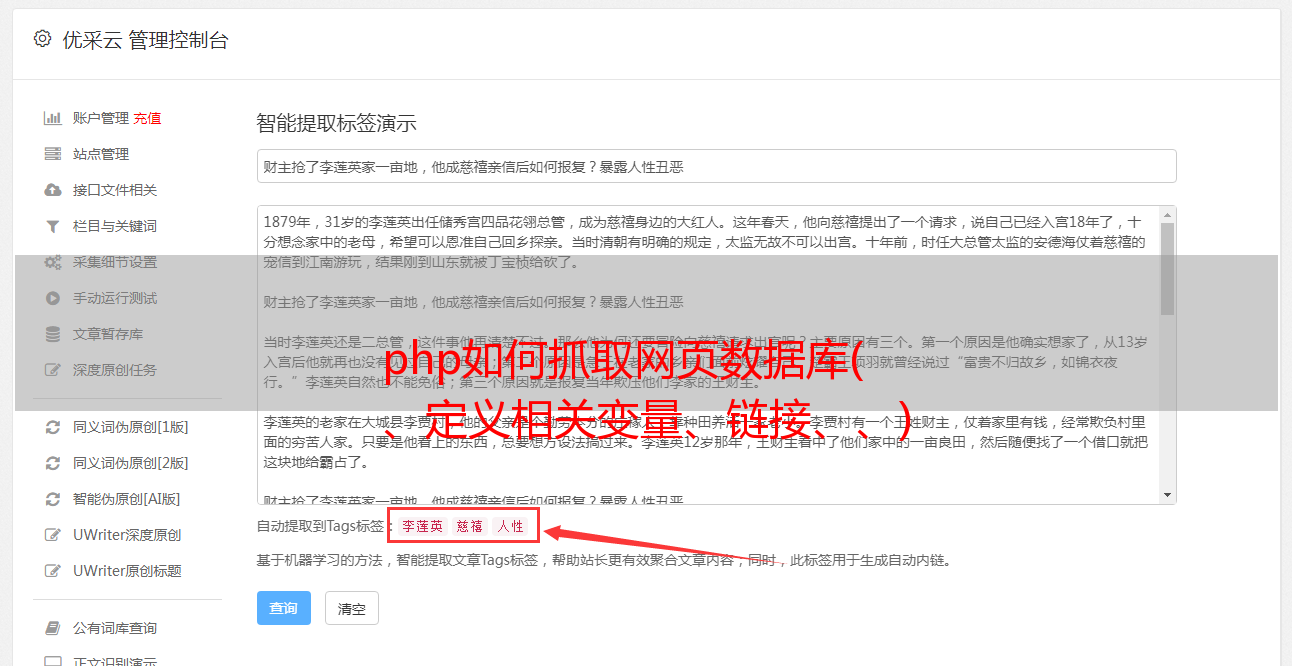Screen dimensions: 1292x666
Task: Select the 栏目与关键词 filter icon
Action: pyautogui.click(x=53, y=226)
